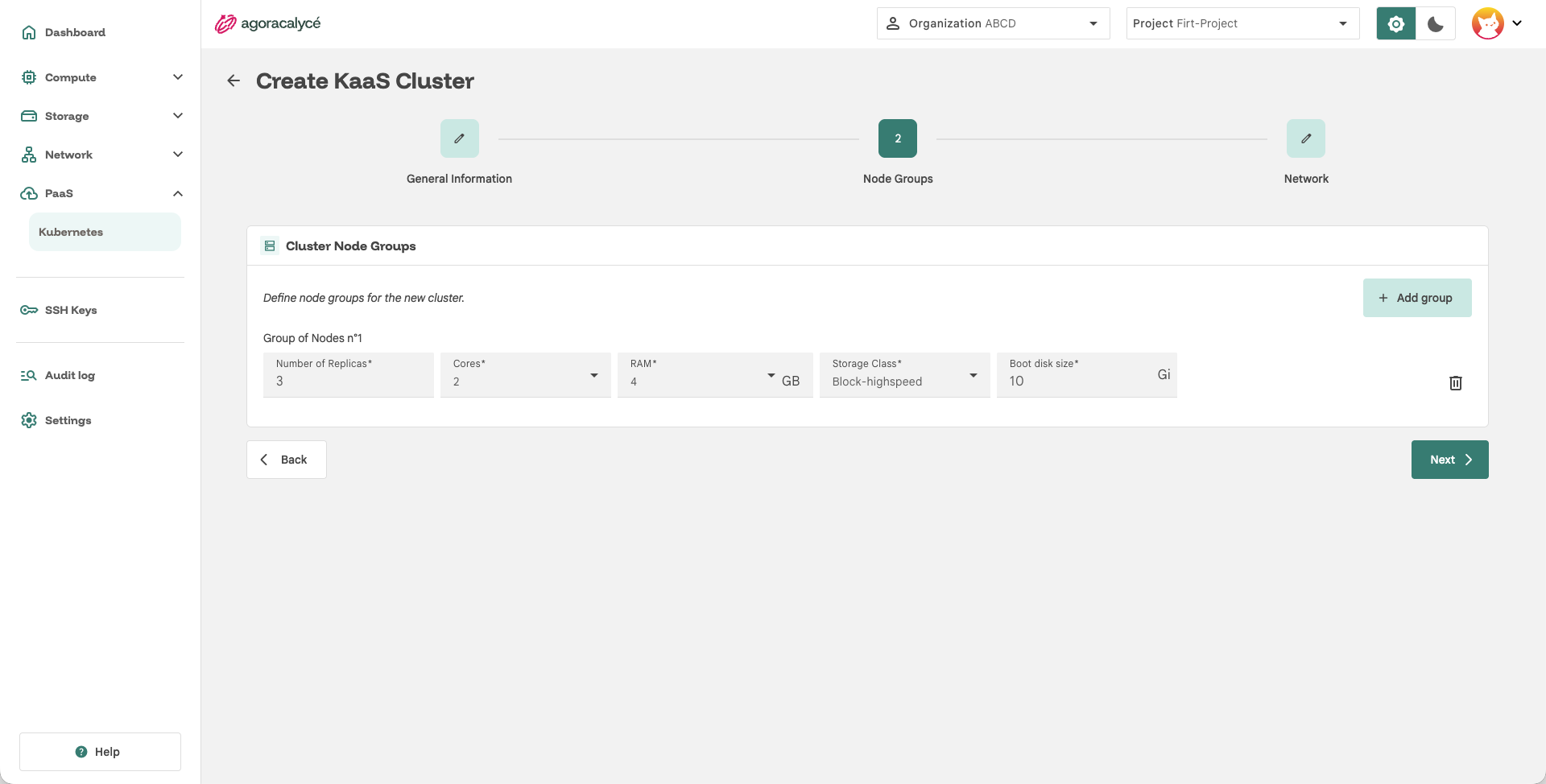Click the PaaS cloud icon
This screenshot has width=1546, height=784.
pos(29,193)
